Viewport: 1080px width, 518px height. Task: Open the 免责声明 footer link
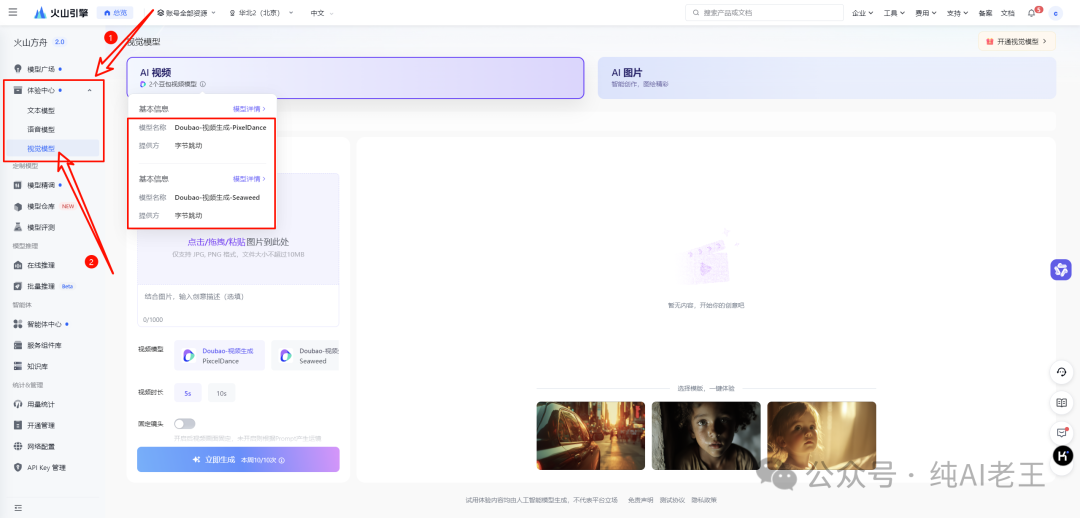(641, 500)
